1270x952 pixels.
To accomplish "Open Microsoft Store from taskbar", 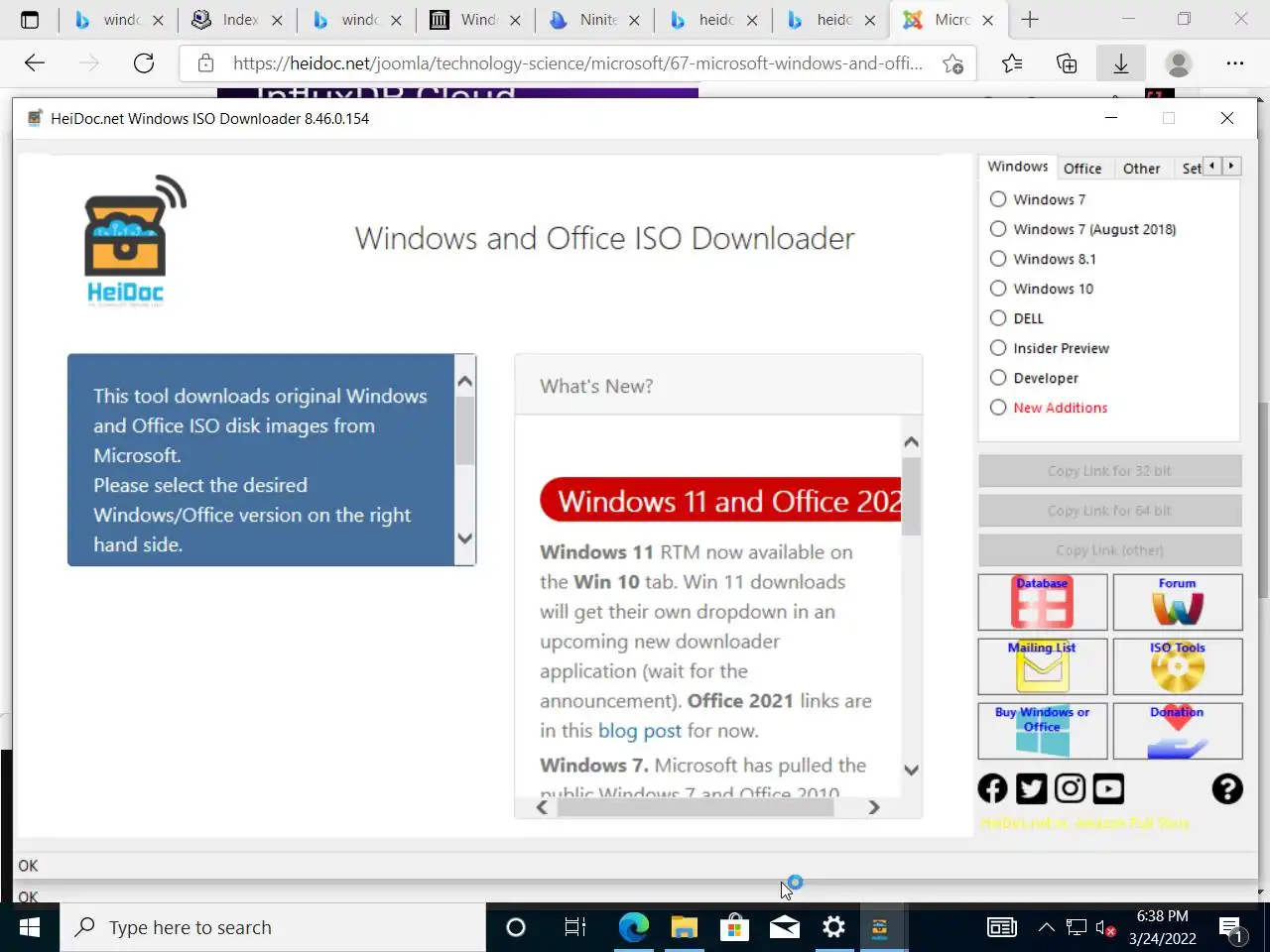I will 734,927.
